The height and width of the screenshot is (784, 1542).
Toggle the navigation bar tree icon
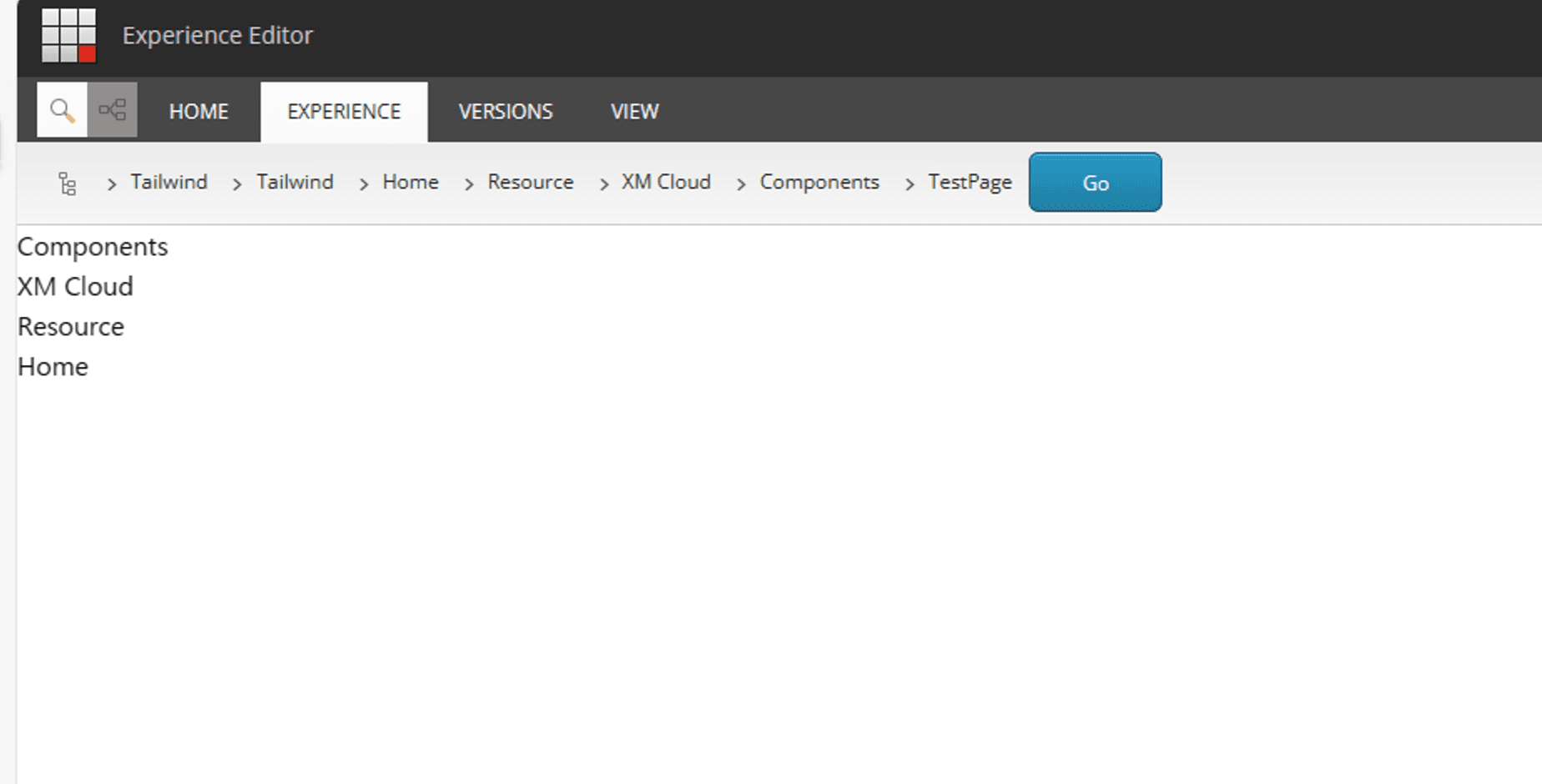[113, 110]
